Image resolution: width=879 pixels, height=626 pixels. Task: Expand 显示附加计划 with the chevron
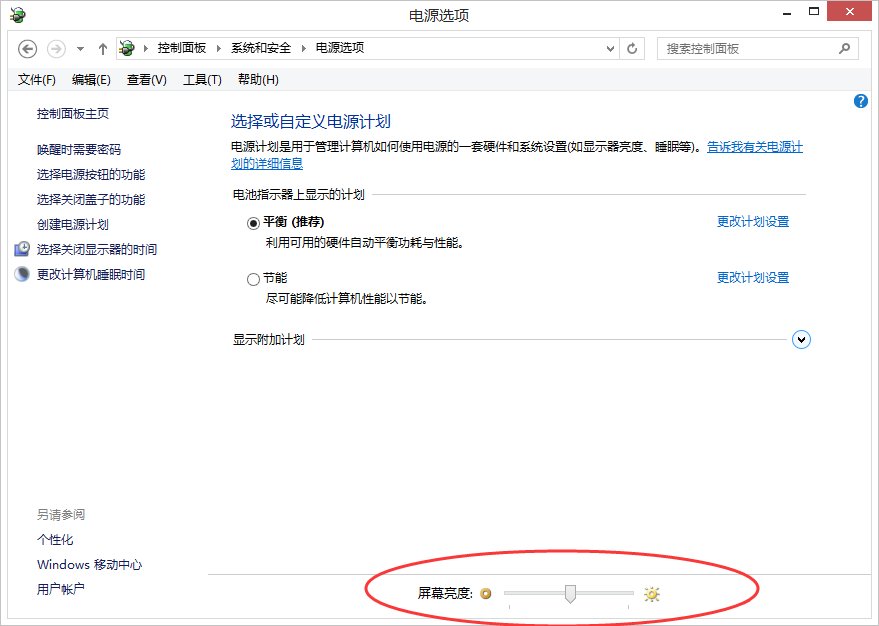801,339
